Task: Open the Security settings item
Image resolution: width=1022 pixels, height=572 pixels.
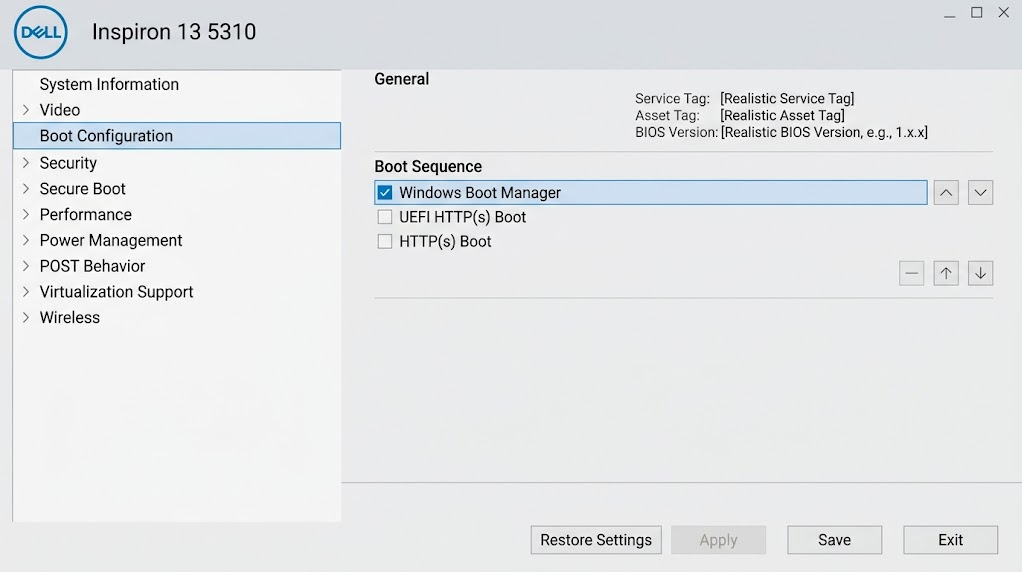Action: click(x=68, y=163)
